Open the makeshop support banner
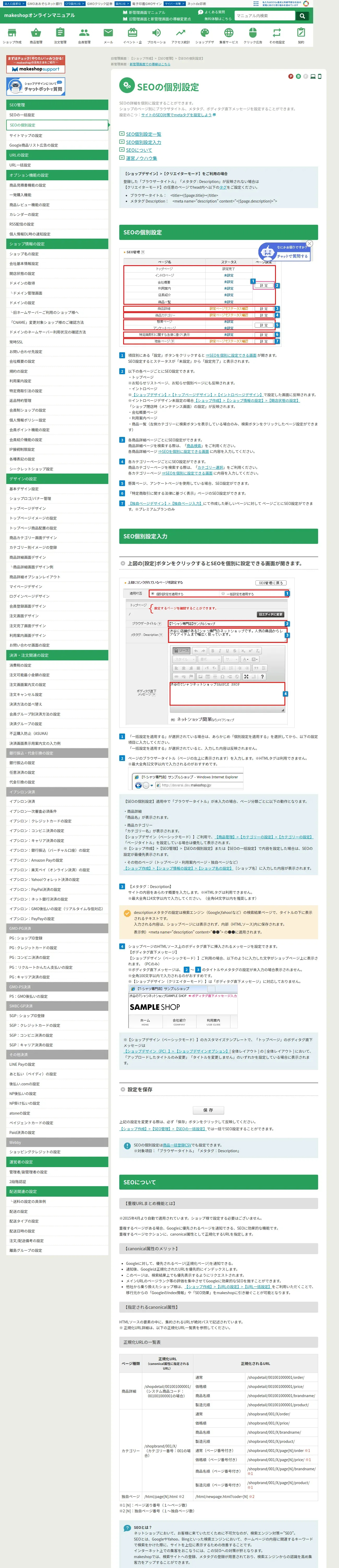This screenshot has height=1568, width=339. [x=35, y=65]
